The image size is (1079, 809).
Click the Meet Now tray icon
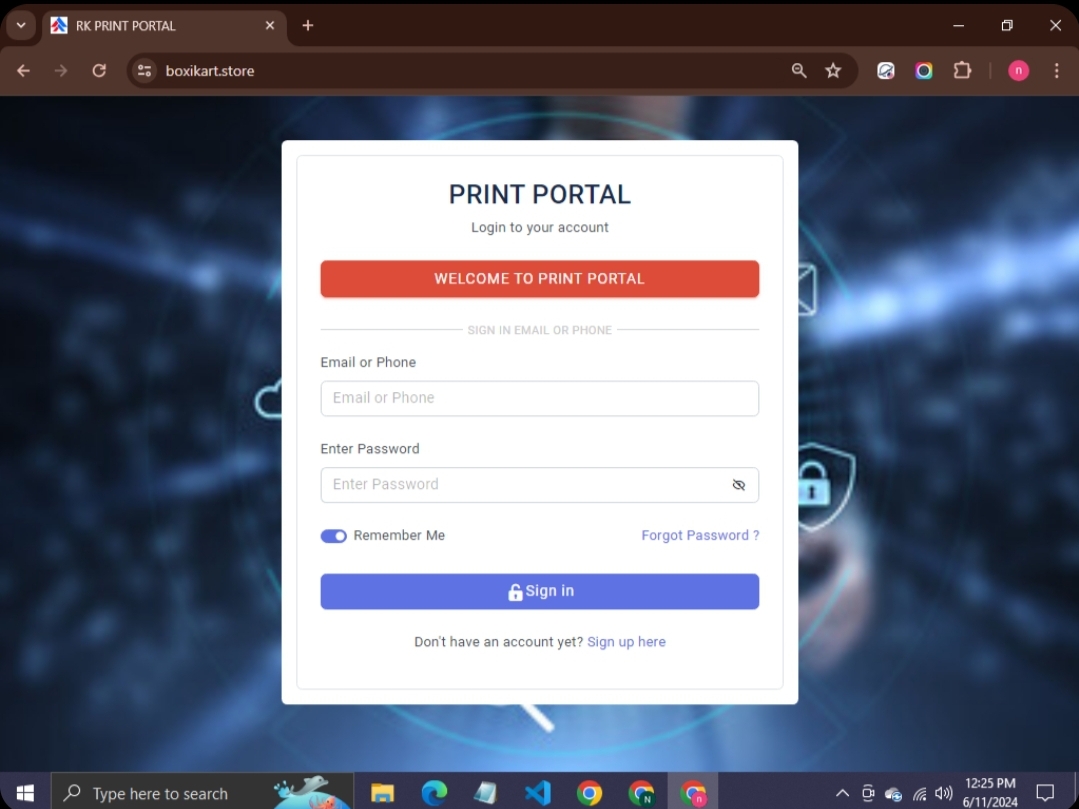868,793
